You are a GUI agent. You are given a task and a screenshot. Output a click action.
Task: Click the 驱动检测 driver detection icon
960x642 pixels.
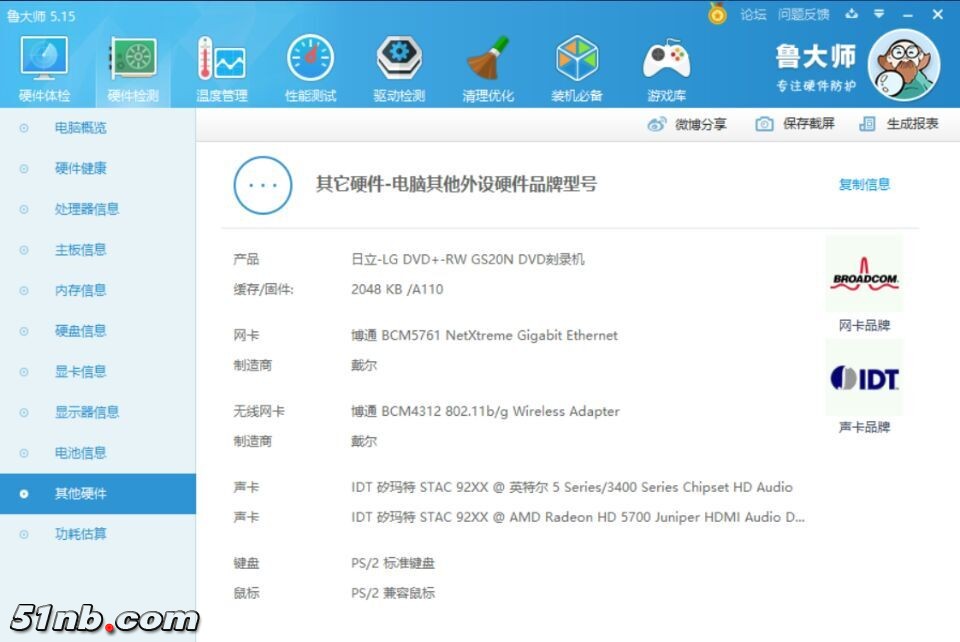coord(399,60)
